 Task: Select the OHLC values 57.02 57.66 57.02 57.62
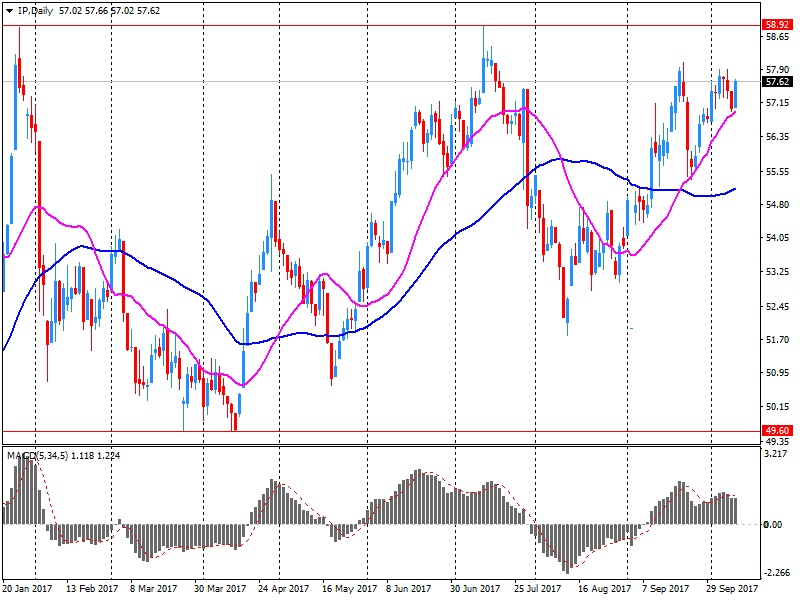pos(109,11)
